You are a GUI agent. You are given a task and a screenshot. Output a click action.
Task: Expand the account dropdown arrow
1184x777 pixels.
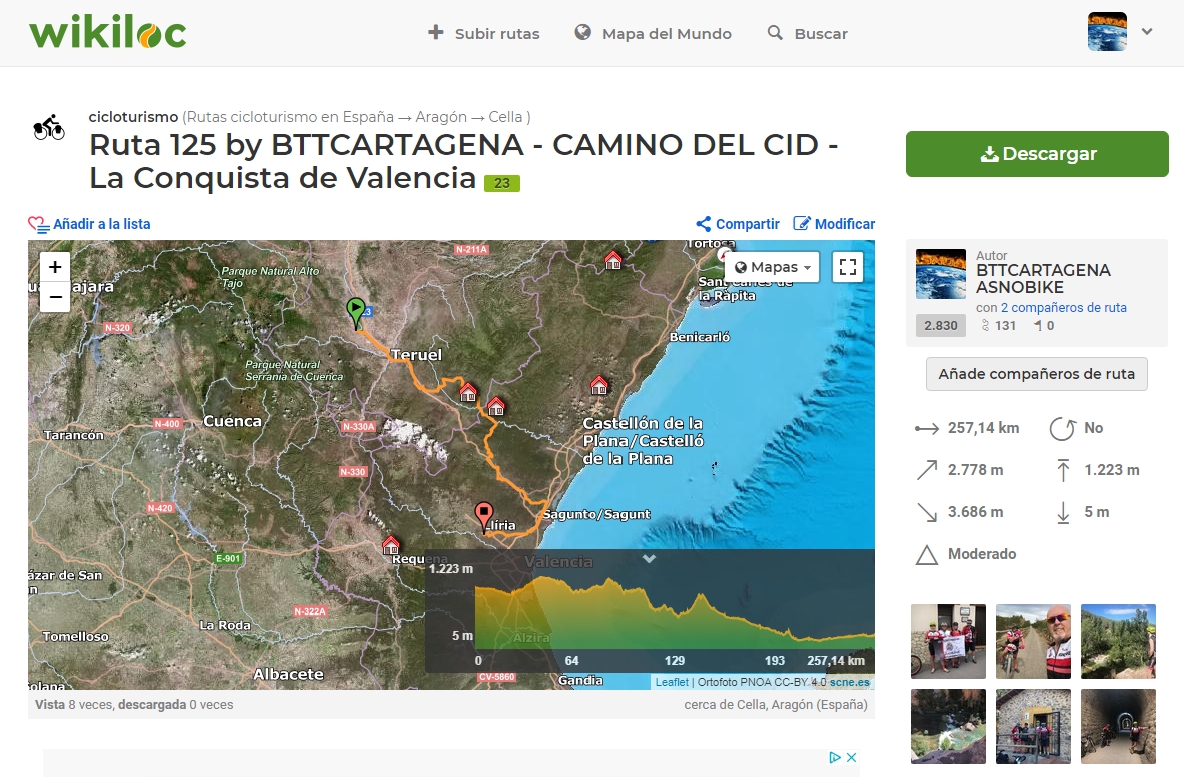[1147, 32]
